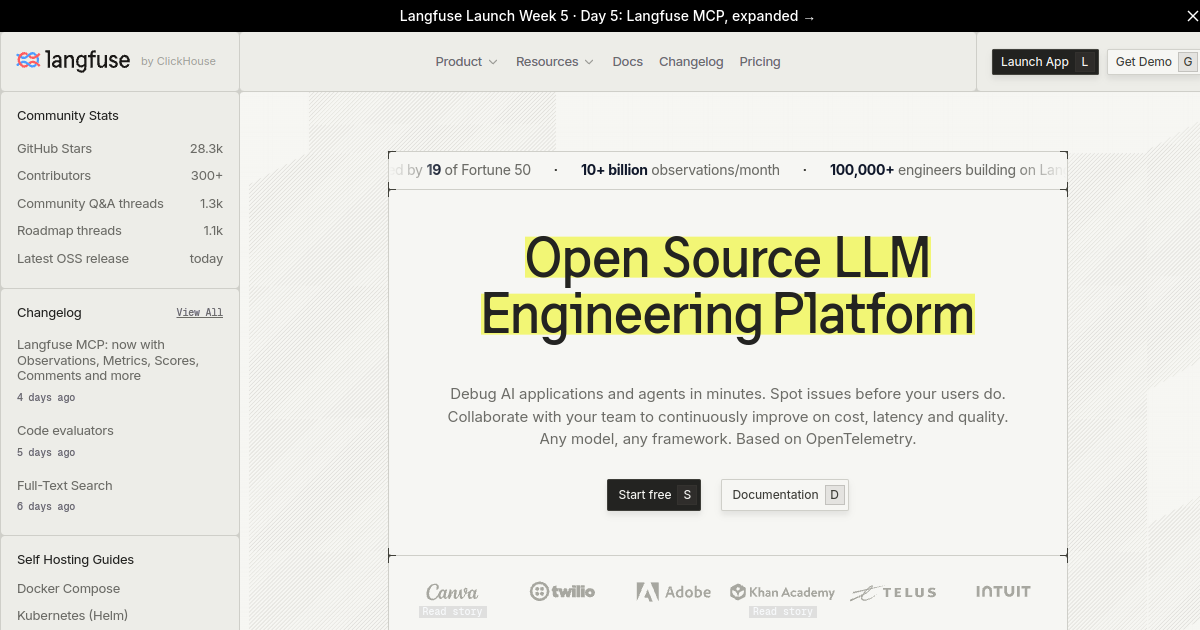Open Roadmap threads stat

(120, 231)
